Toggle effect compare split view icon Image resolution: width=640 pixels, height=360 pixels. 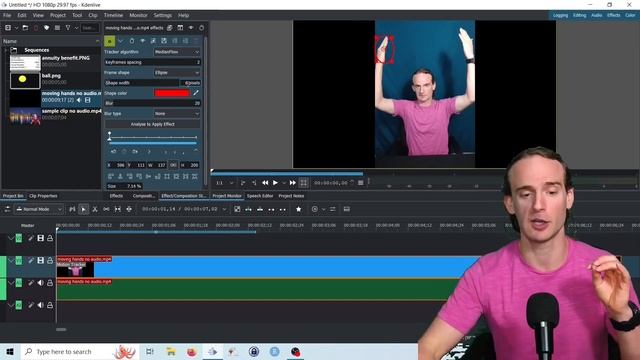(x=180, y=28)
